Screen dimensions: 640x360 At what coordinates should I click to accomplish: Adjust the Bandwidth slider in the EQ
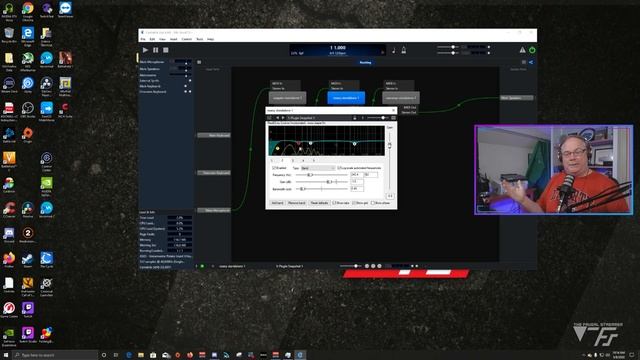pyautogui.click(x=322, y=189)
